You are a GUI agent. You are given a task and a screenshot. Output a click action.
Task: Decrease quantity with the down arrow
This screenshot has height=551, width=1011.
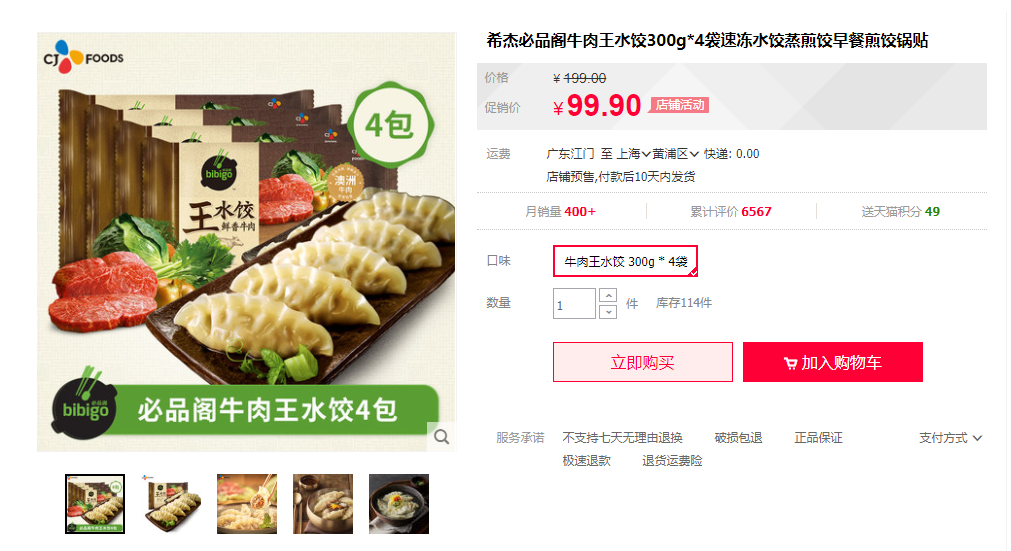[608, 312]
